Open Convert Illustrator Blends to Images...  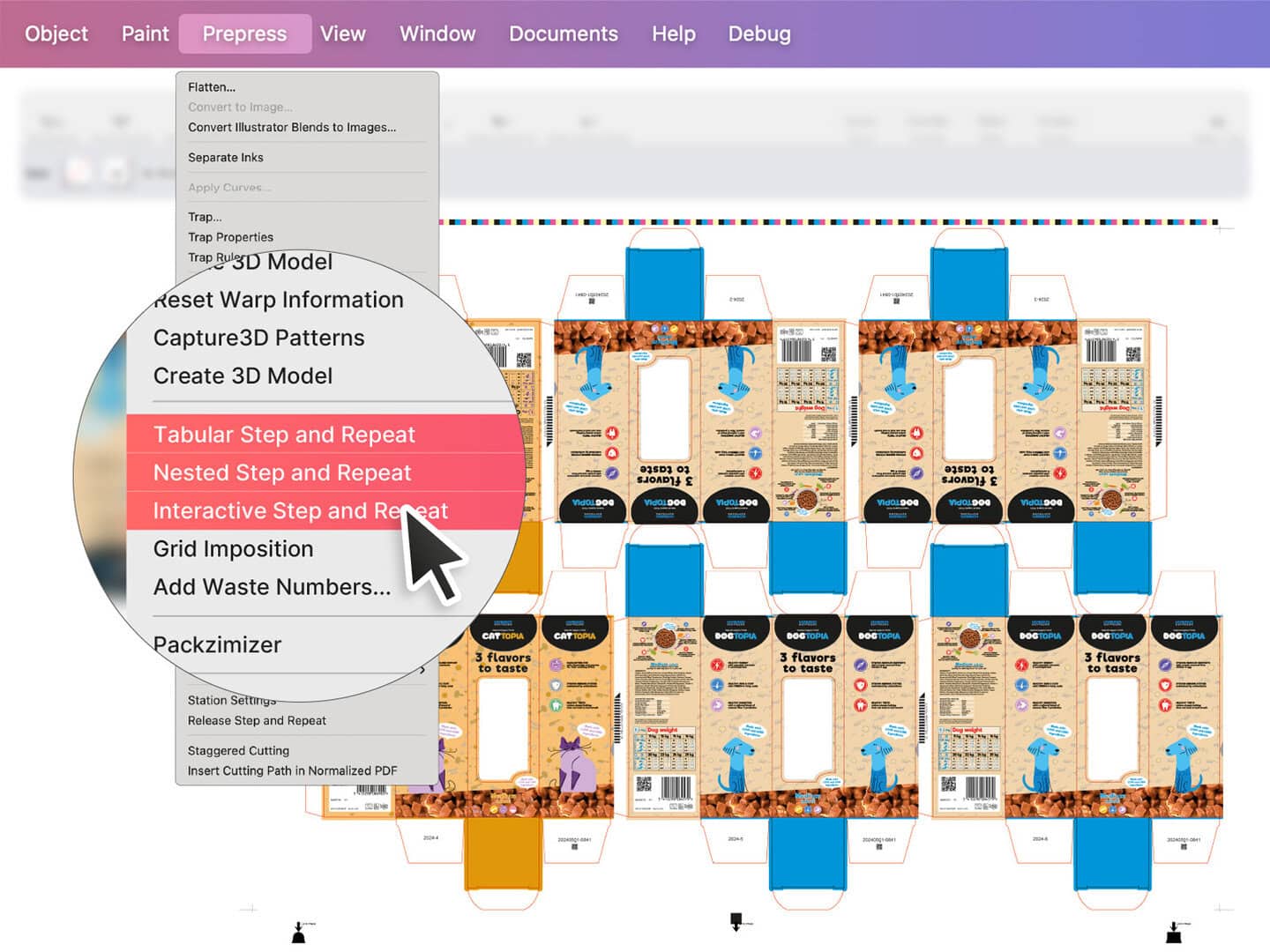tap(292, 128)
